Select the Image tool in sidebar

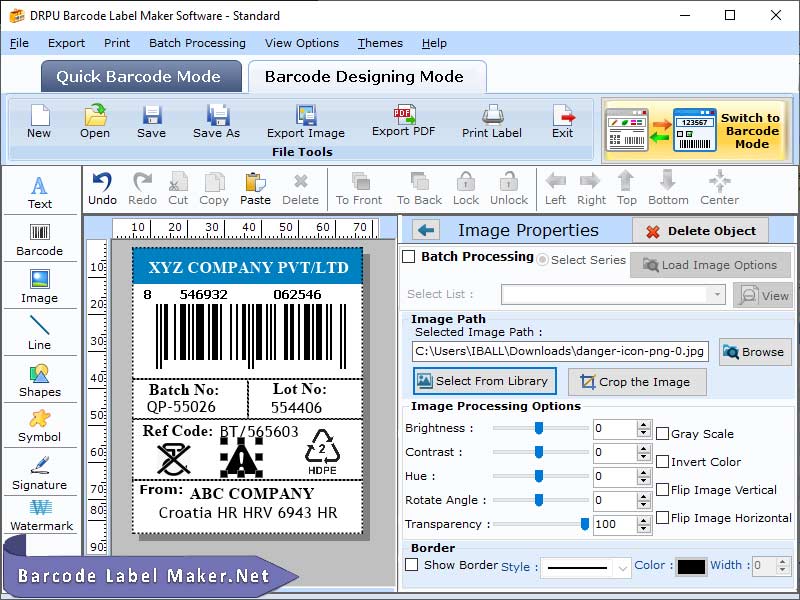(40, 286)
